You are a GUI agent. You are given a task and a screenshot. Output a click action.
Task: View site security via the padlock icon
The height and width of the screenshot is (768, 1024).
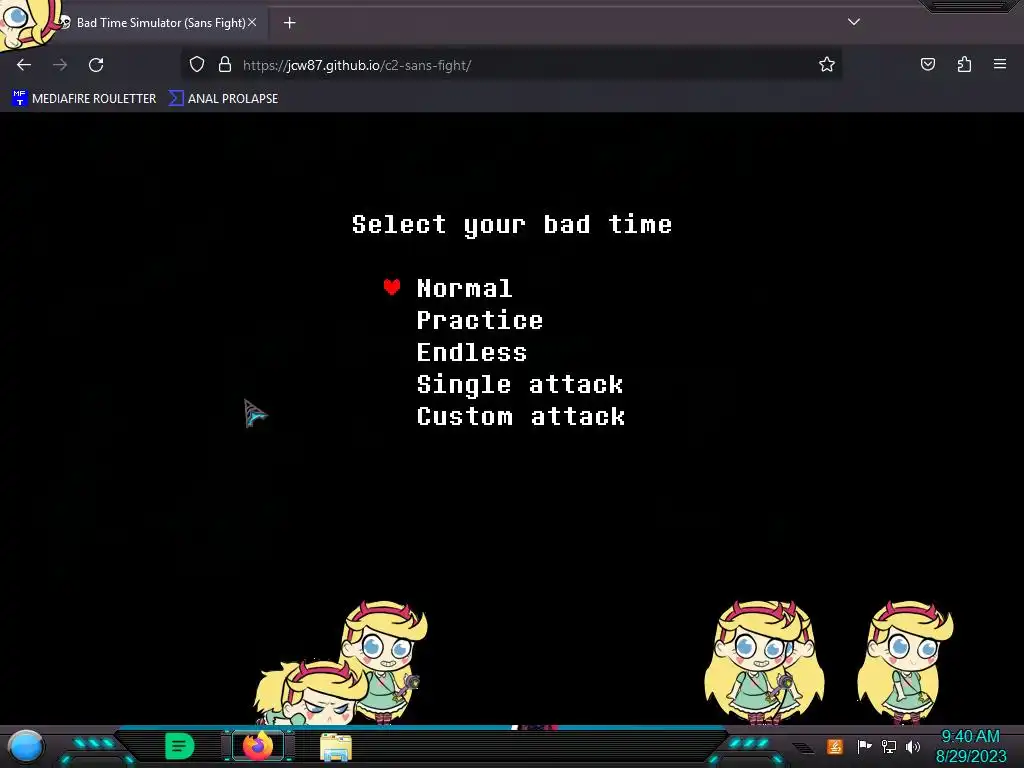tap(225, 64)
